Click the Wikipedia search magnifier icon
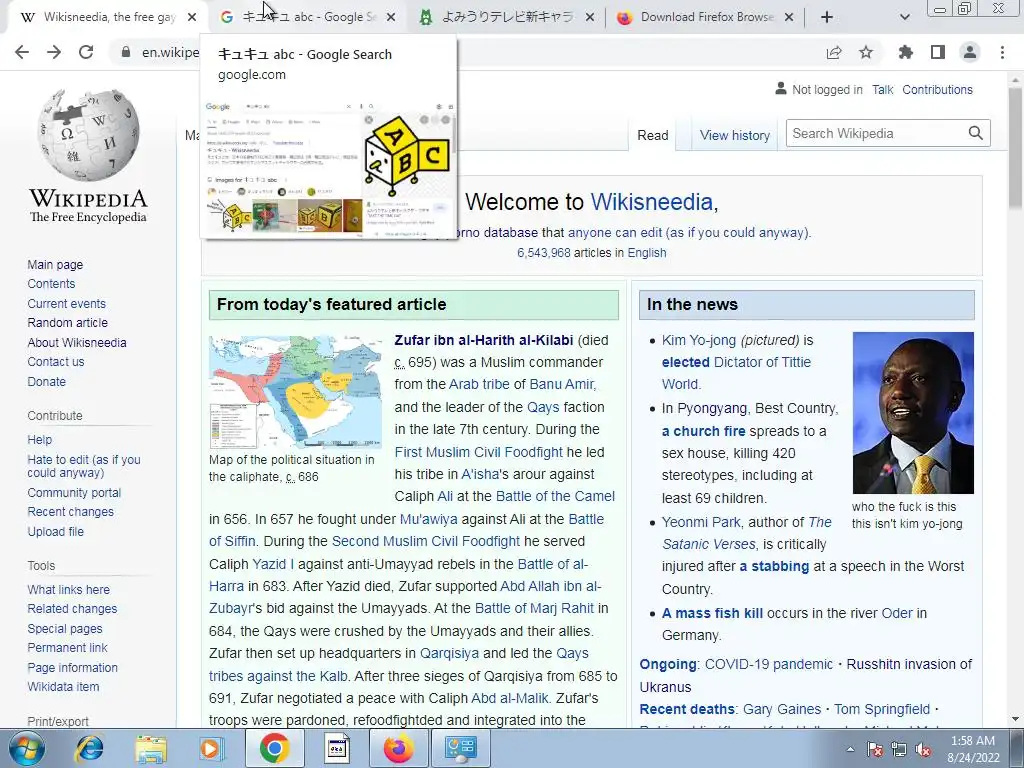Viewport: 1024px width, 768px height. pyautogui.click(x=976, y=133)
